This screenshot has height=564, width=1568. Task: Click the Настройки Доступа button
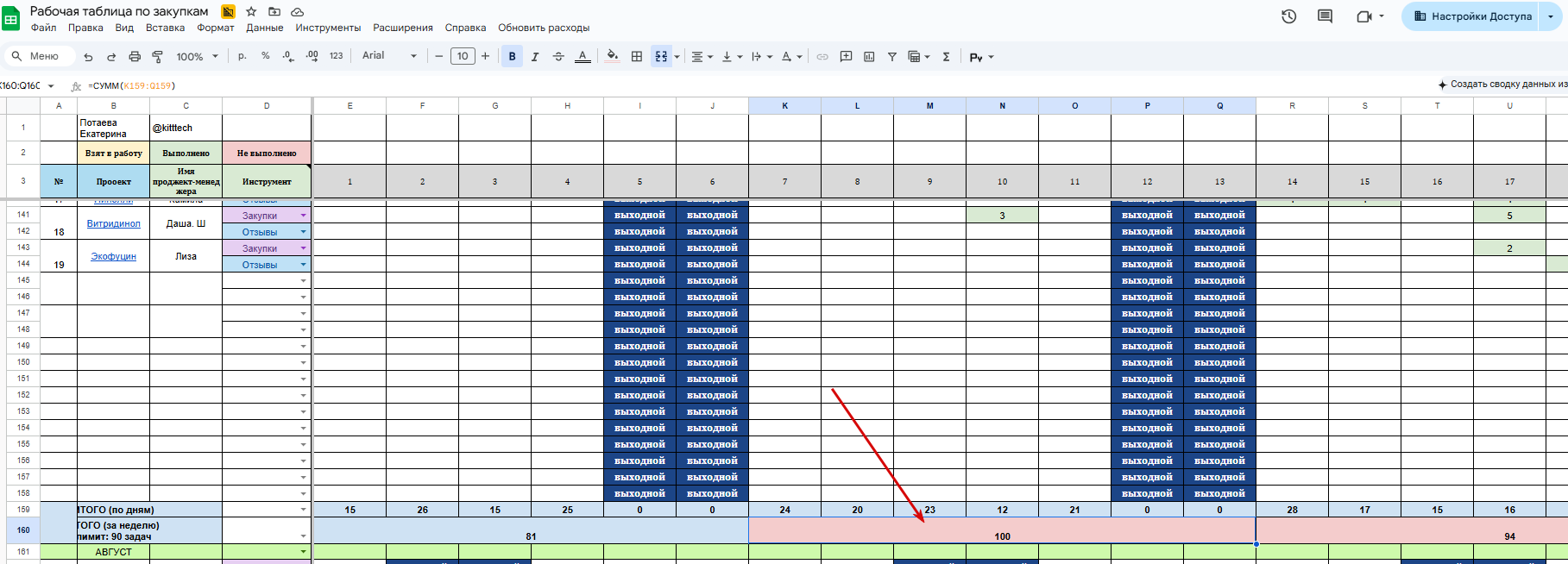click(x=1470, y=16)
